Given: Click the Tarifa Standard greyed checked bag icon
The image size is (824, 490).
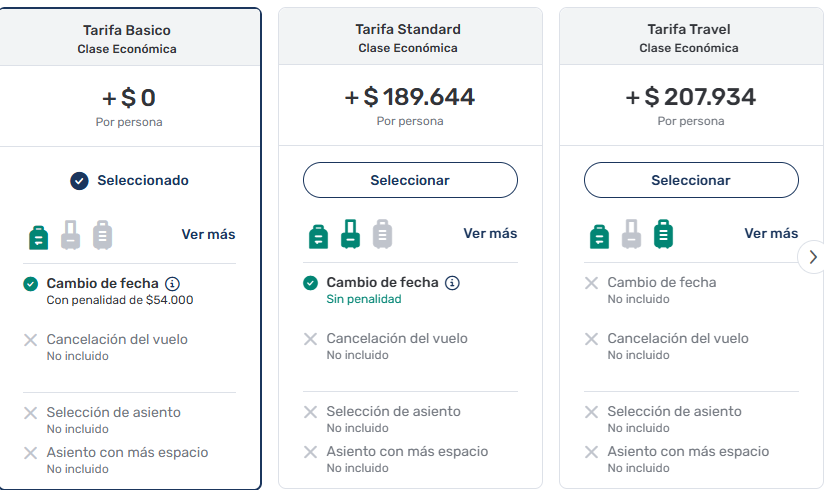Looking at the screenshot, I should coord(382,234).
